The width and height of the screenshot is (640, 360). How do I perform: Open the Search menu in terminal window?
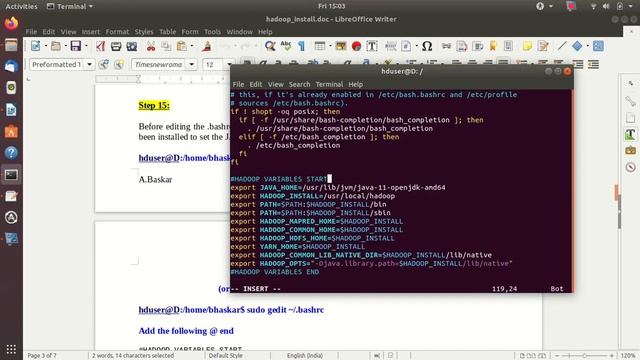tap(299, 84)
